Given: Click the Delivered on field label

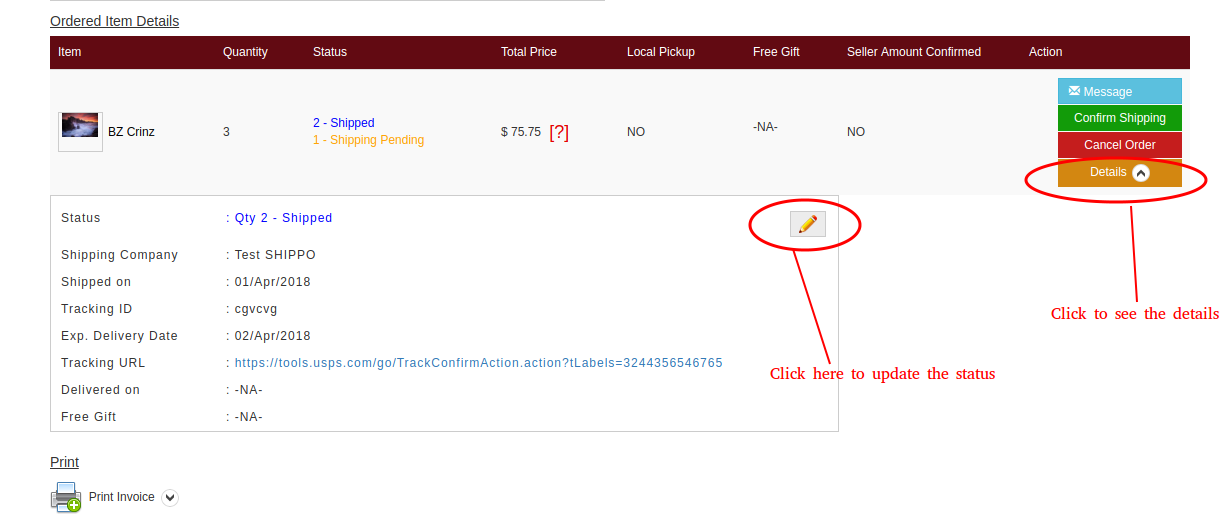Looking at the screenshot, I should click(100, 390).
